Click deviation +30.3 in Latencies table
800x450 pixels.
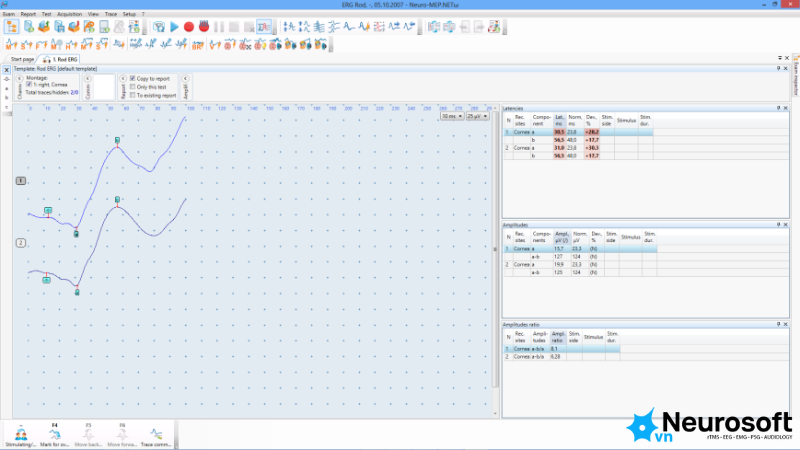click(x=591, y=148)
